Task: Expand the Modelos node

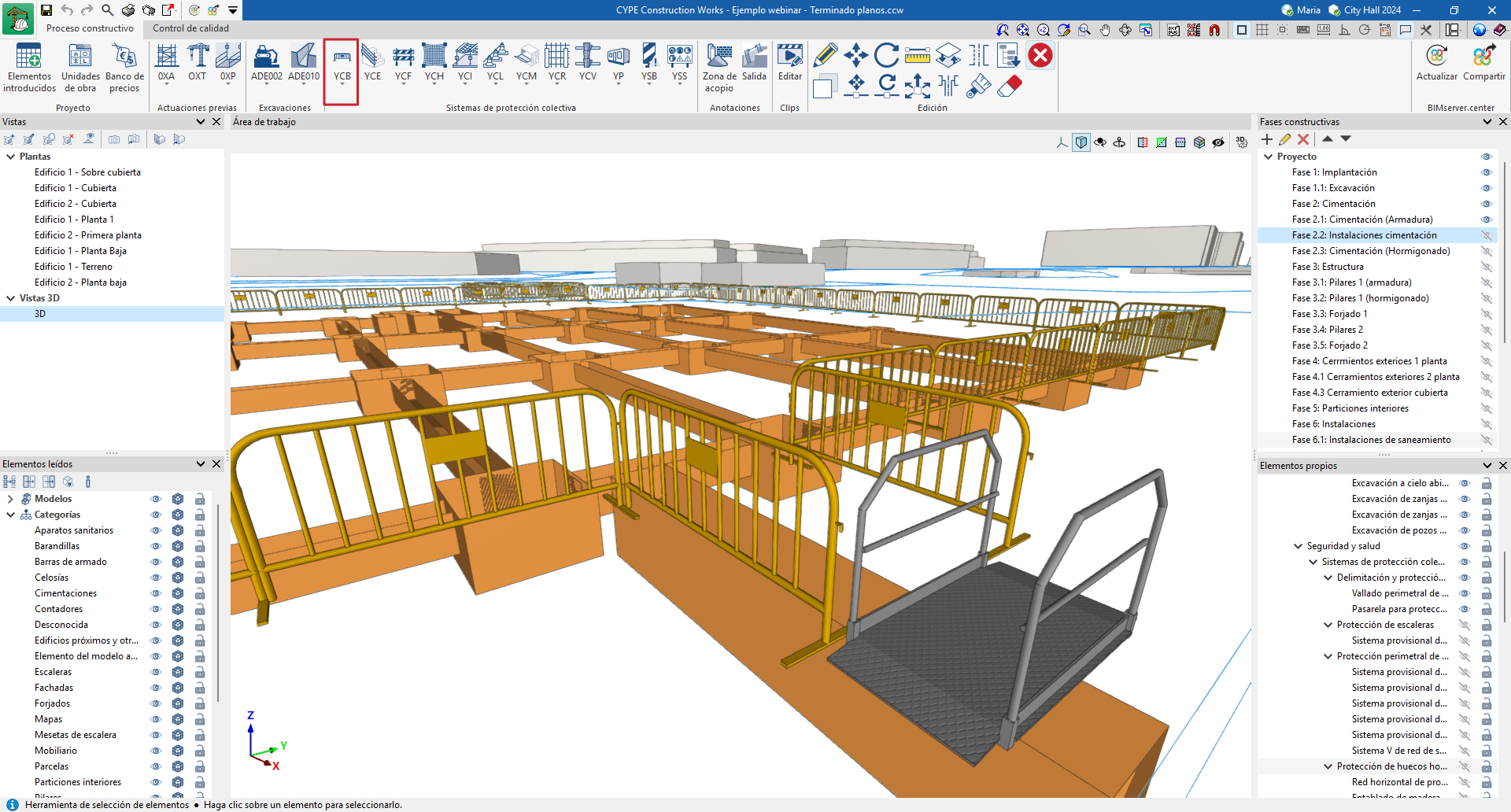Action: 10,499
